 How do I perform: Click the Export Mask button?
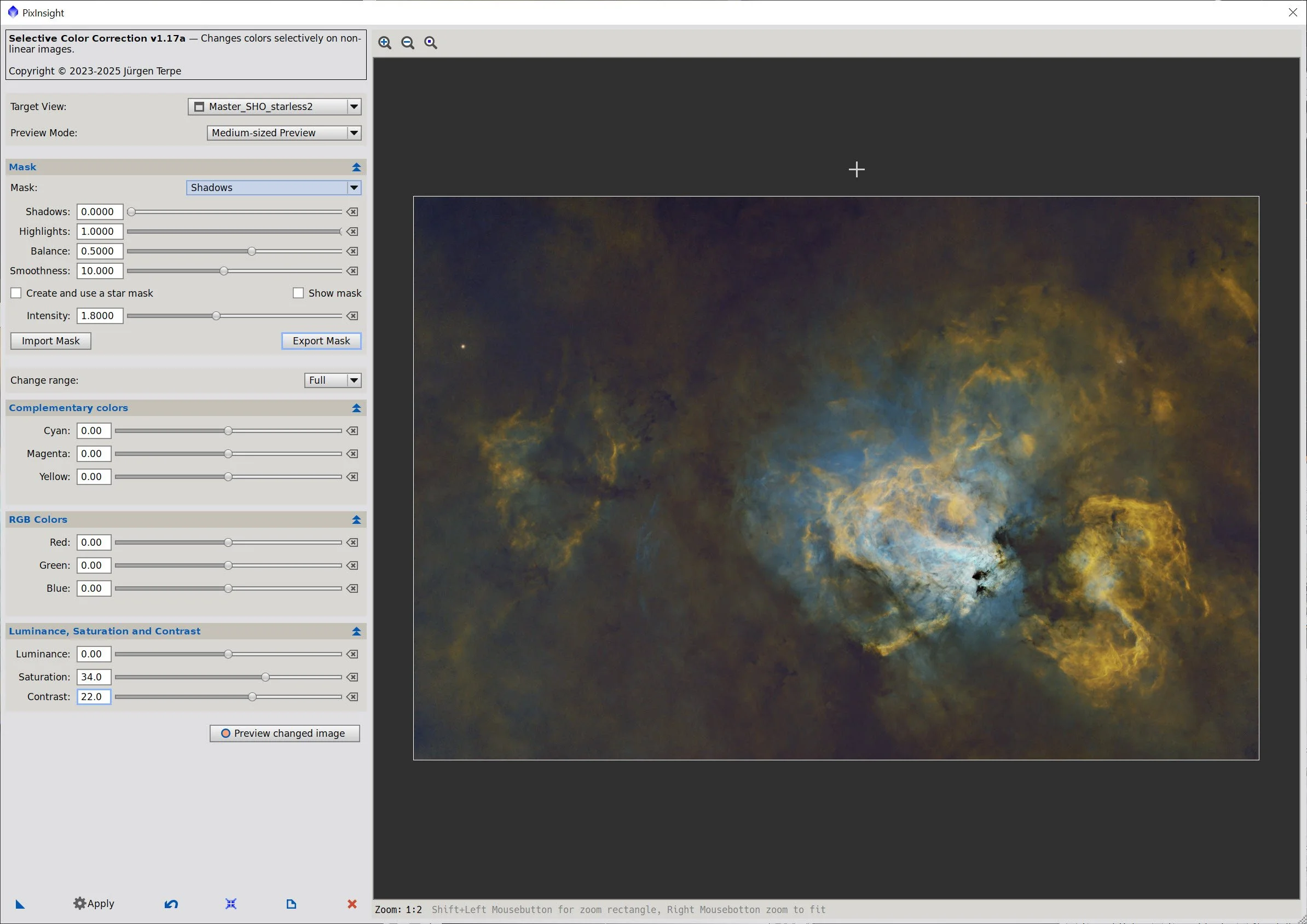click(x=321, y=341)
